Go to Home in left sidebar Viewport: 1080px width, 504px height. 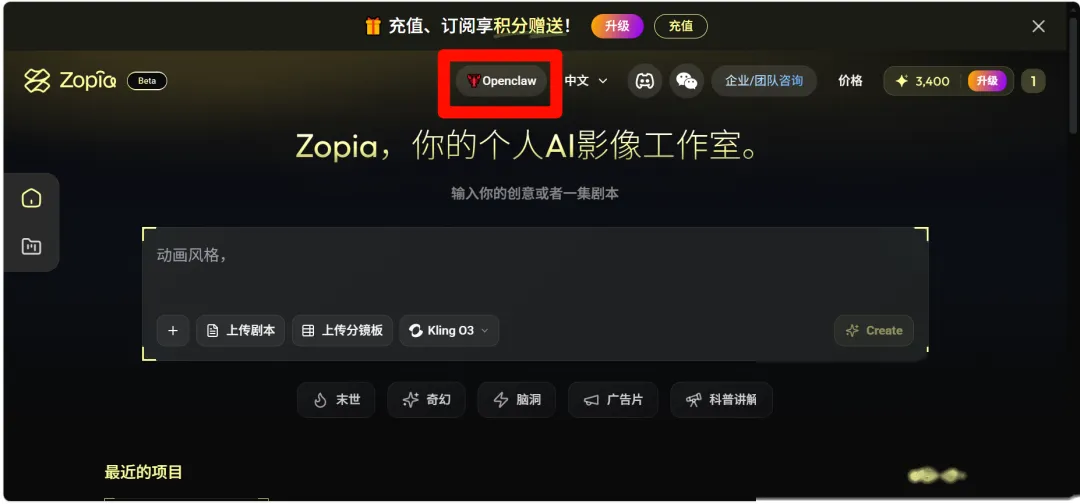point(31,199)
